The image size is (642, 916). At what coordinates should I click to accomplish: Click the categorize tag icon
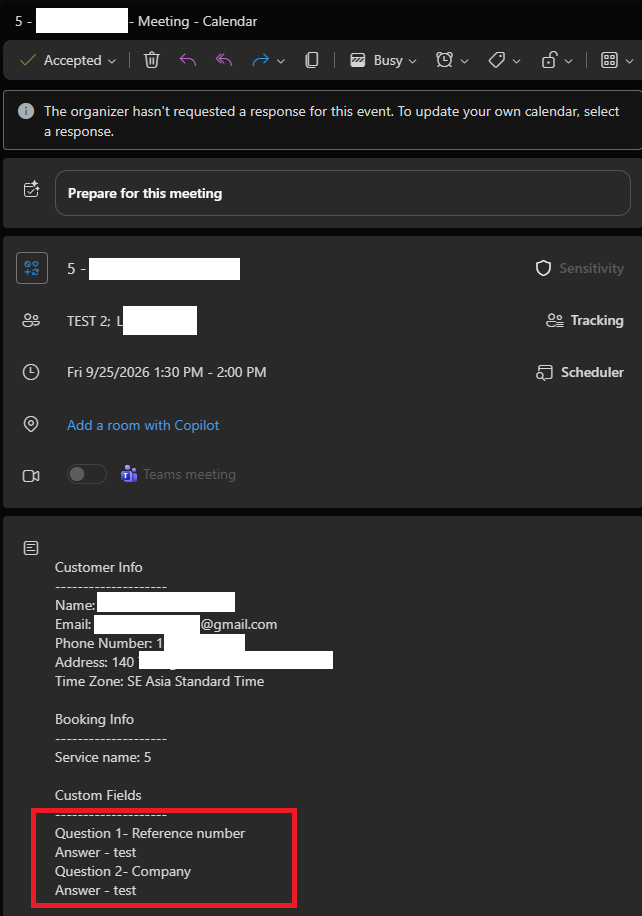[x=497, y=60]
